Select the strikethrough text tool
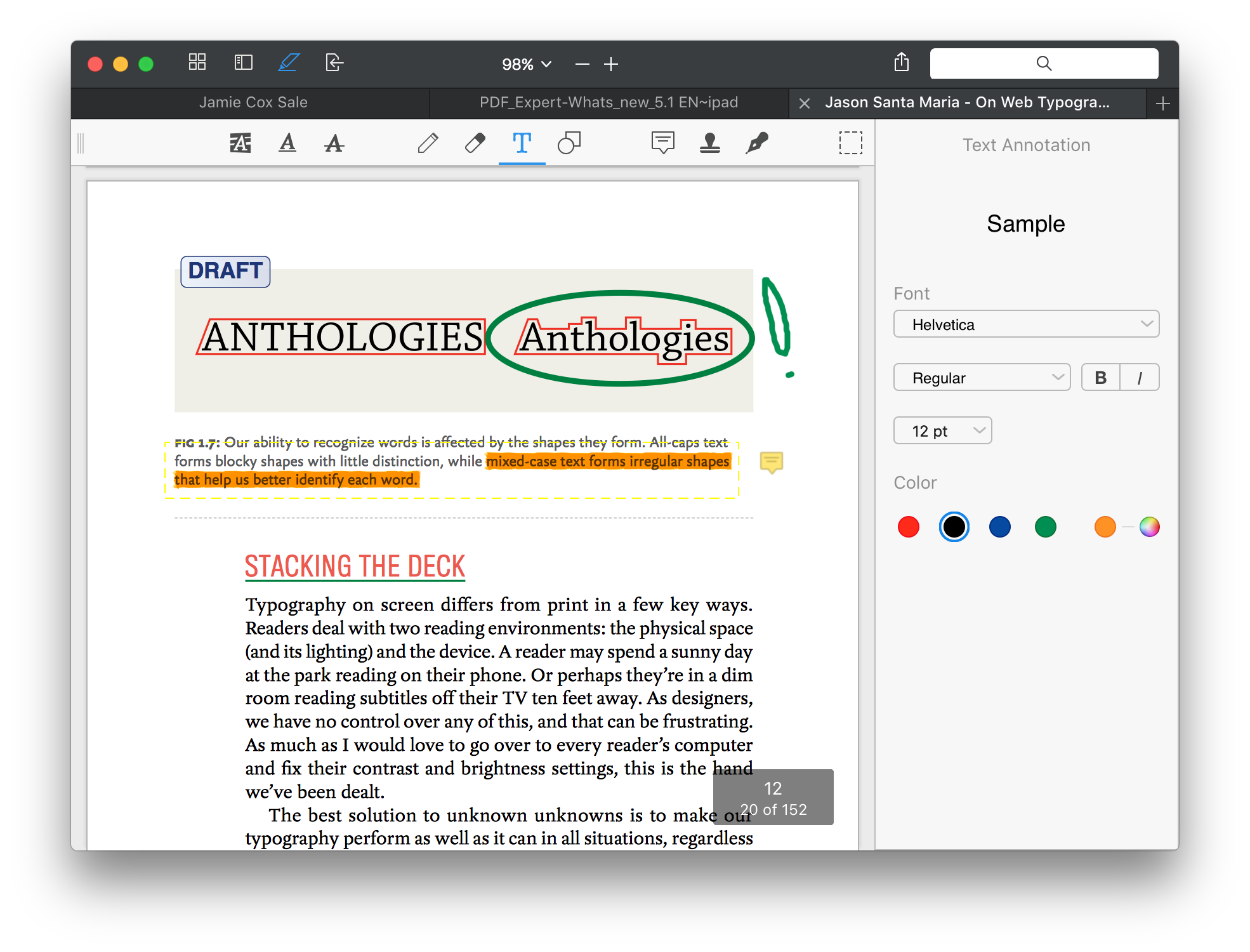This screenshot has width=1250, height=952. point(334,143)
